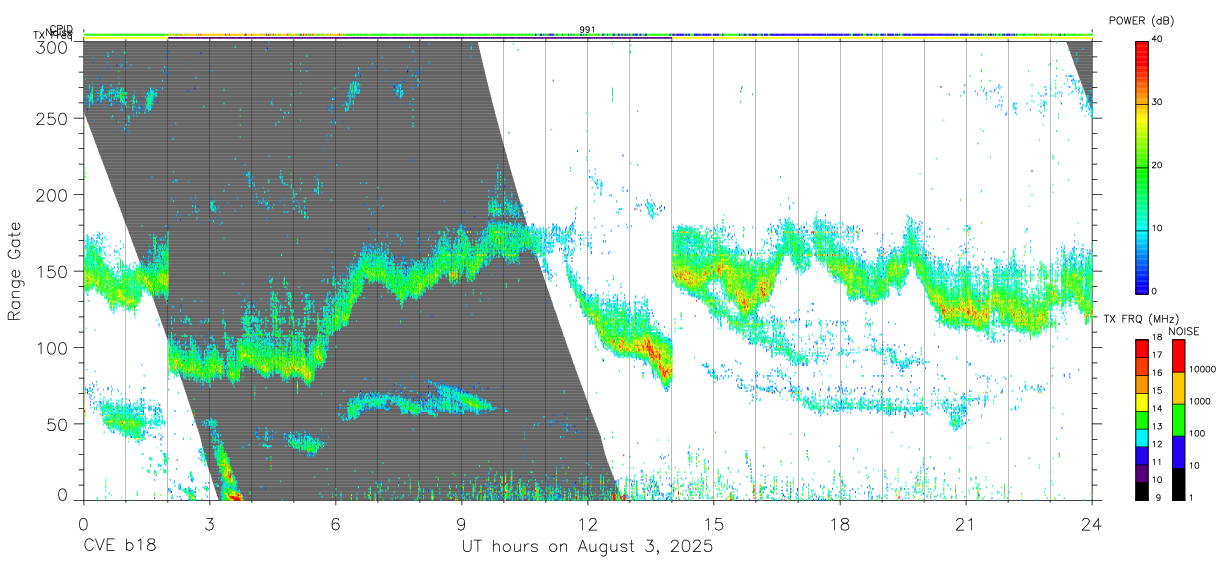Click the NOISE legend title
Image resolution: width=1228 pixels, height=567 pixels.
(x=1185, y=331)
